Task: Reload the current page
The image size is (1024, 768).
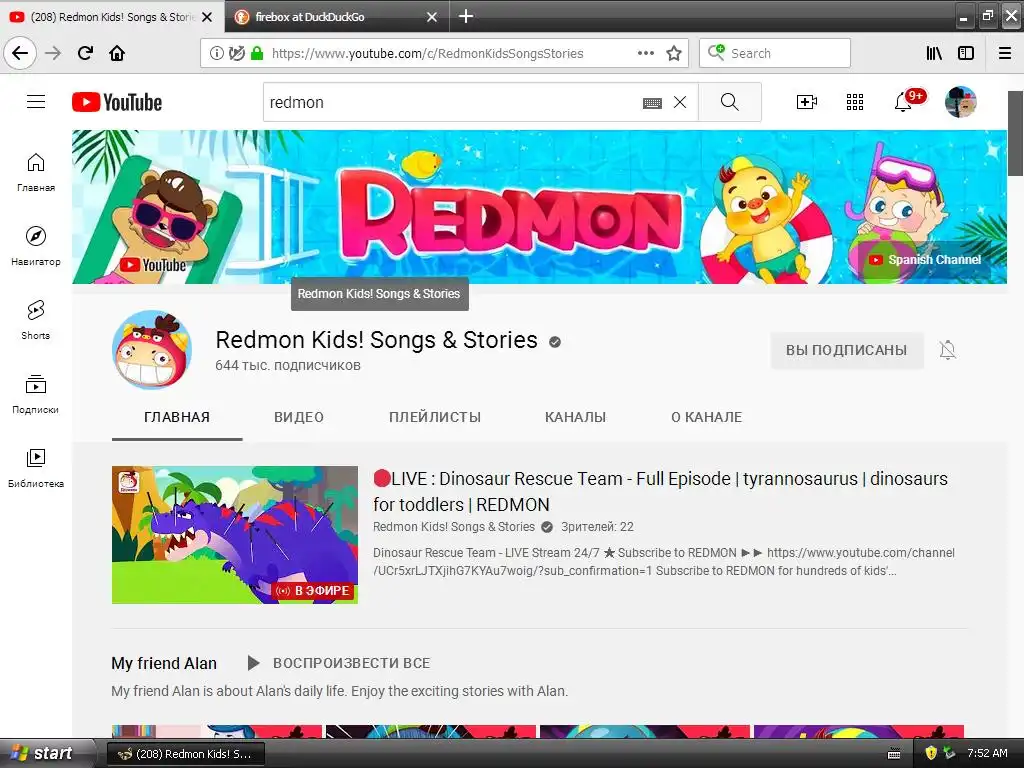Action: point(85,53)
